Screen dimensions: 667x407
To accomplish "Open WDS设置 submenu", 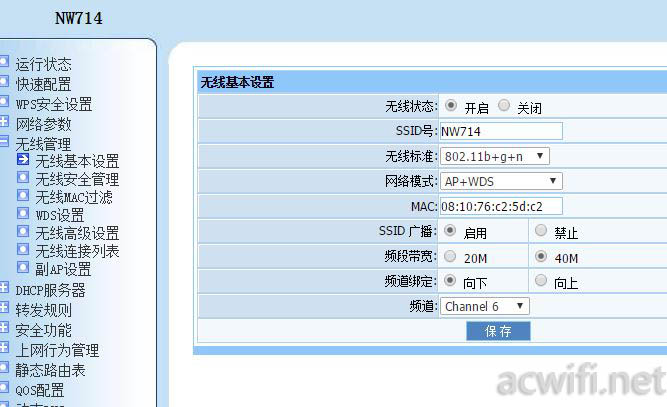I will point(60,215).
